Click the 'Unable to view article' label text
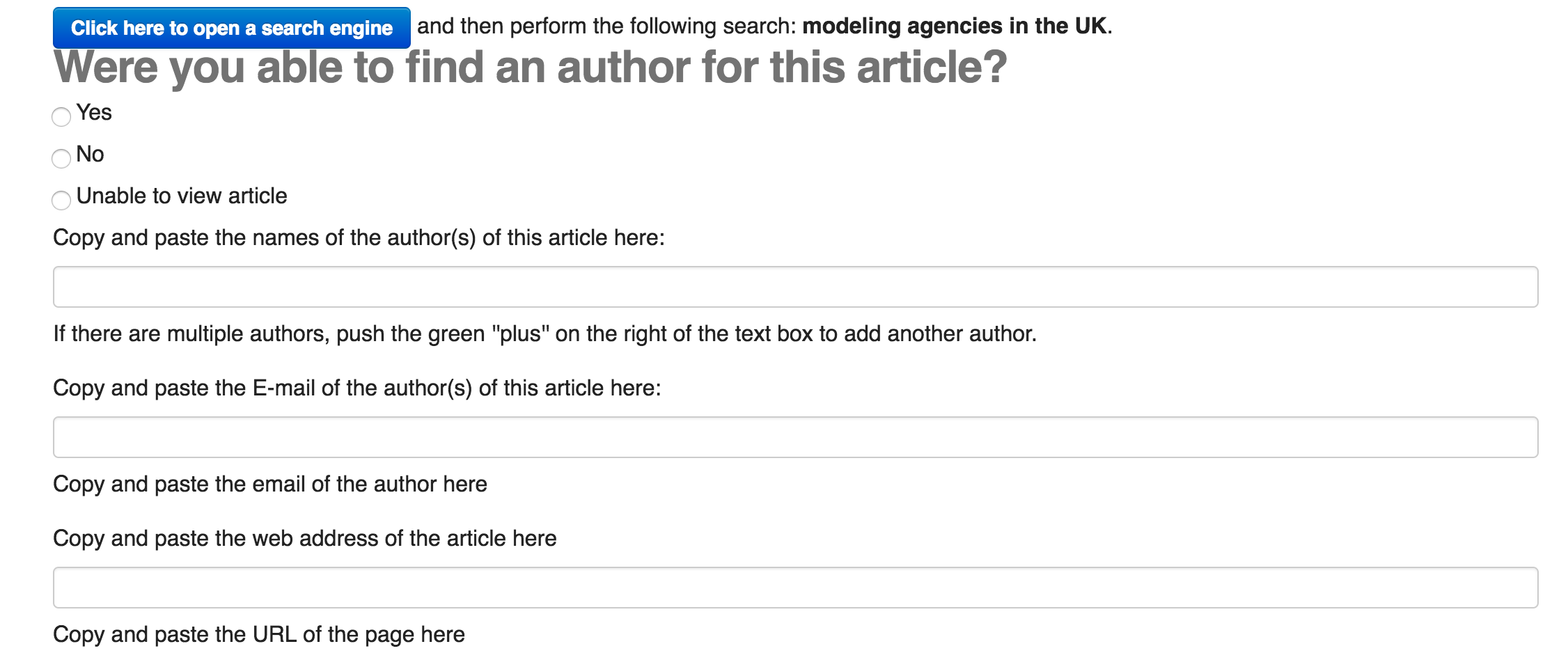Screen dimensions: 1568x660 pos(182,196)
